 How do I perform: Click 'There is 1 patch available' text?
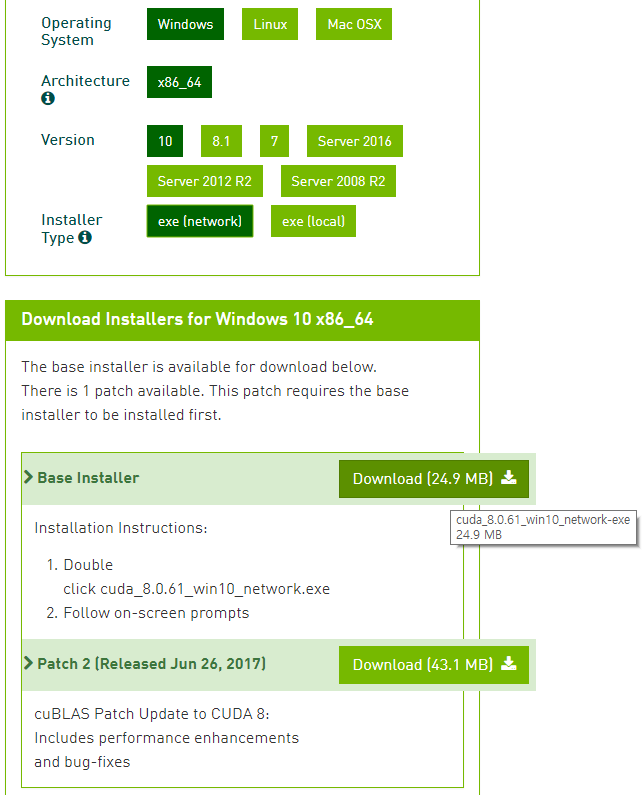click(112, 391)
